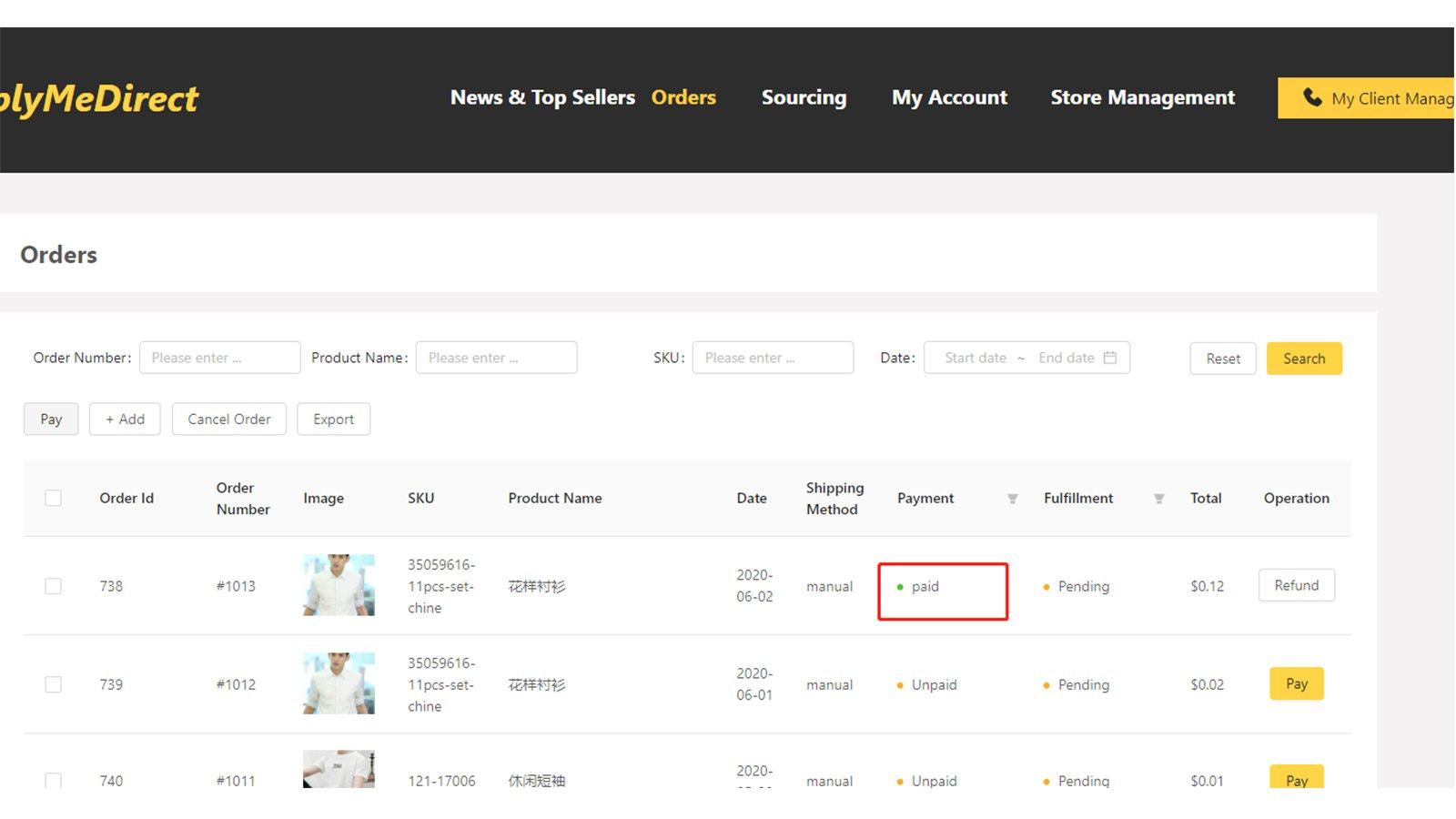Image resolution: width=1456 pixels, height=819 pixels.
Task: View the product thumbnail for order #1013
Action: click(x=338, y=585)
